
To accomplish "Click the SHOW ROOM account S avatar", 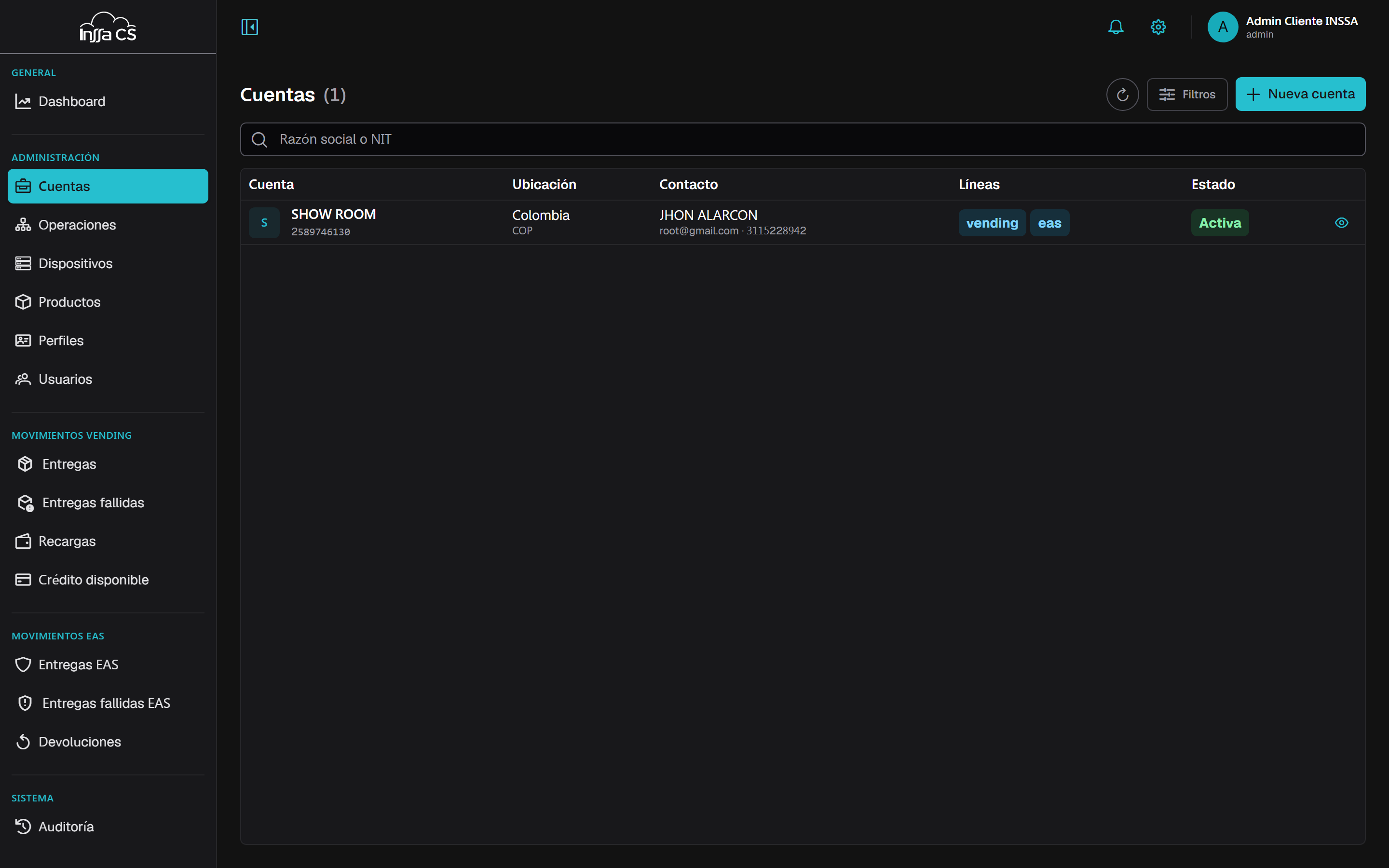I will tap(264, 223).
